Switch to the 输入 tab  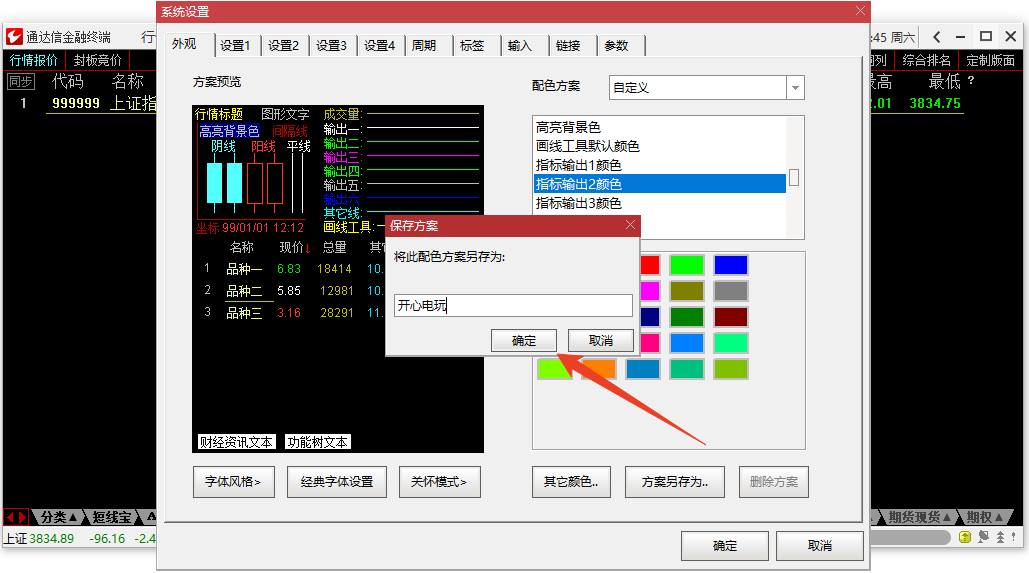(519, 45)
